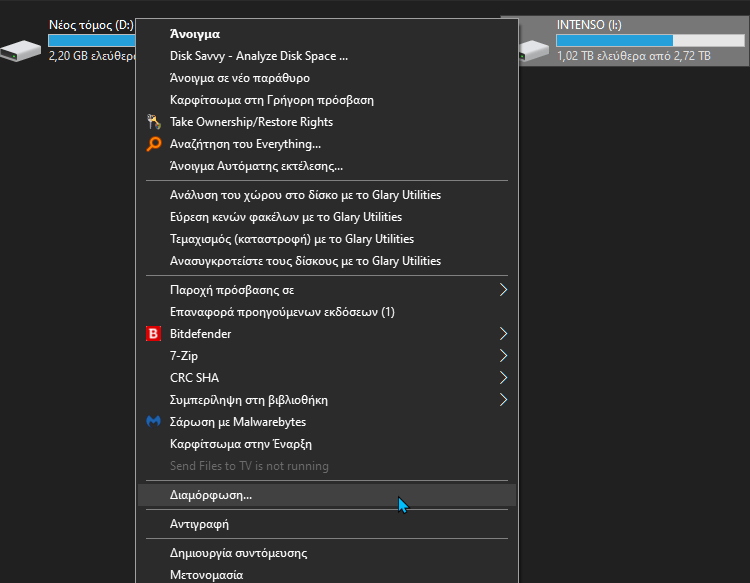This screenshot has height=583, width=750.
Task: Select Εύρεση κενών φακέλων με το Glary Utilities
Action: click(x=327, y=217)
